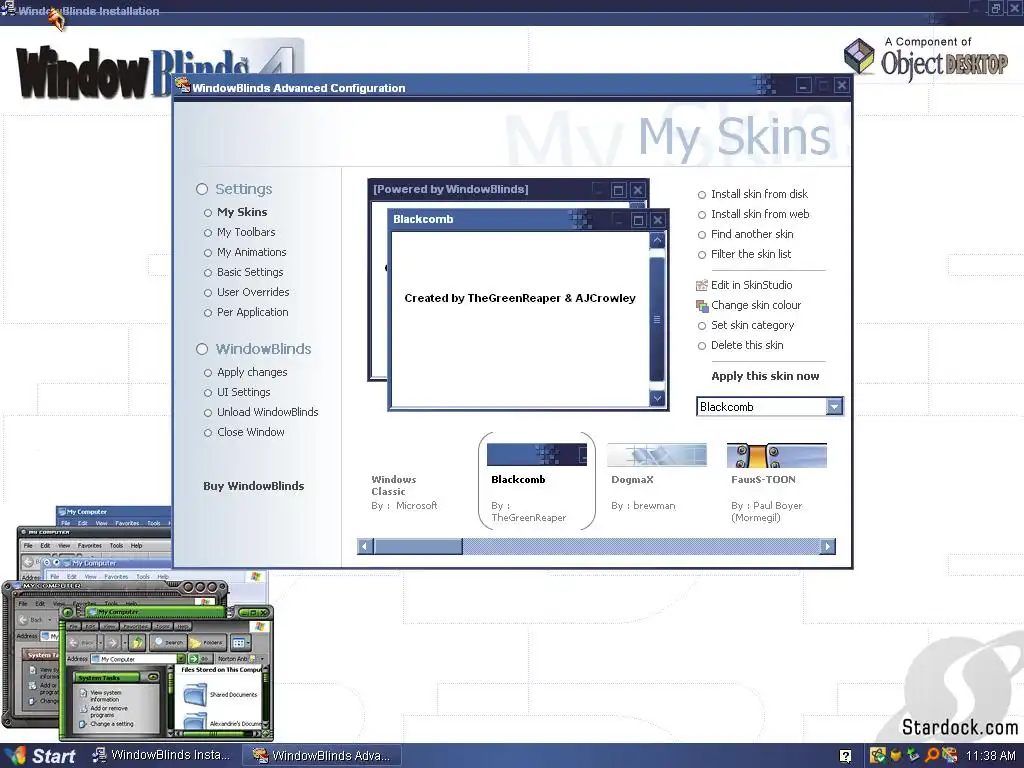The image size is (1024, 768).
Task: Click the preview scrollbar up arrow
Action: point(657,240)
